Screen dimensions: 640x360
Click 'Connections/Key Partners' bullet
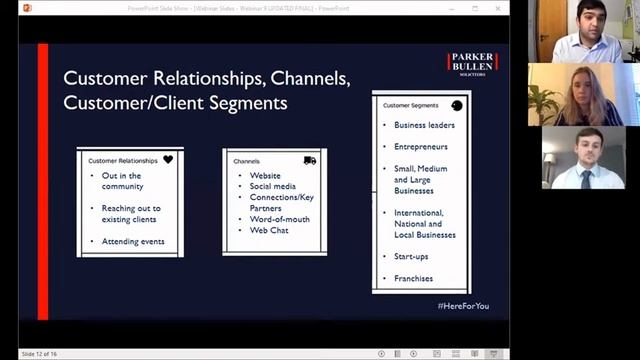282,202
